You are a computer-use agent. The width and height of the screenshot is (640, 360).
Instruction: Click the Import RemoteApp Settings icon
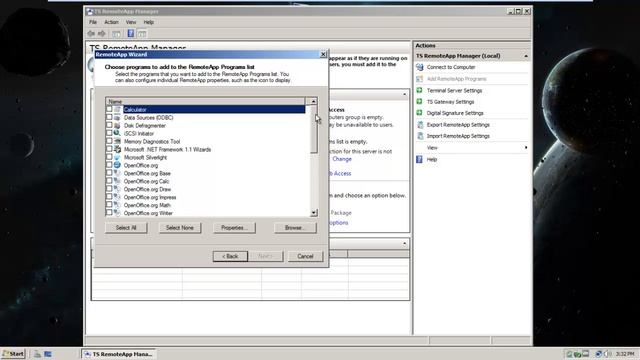(420, 136)
